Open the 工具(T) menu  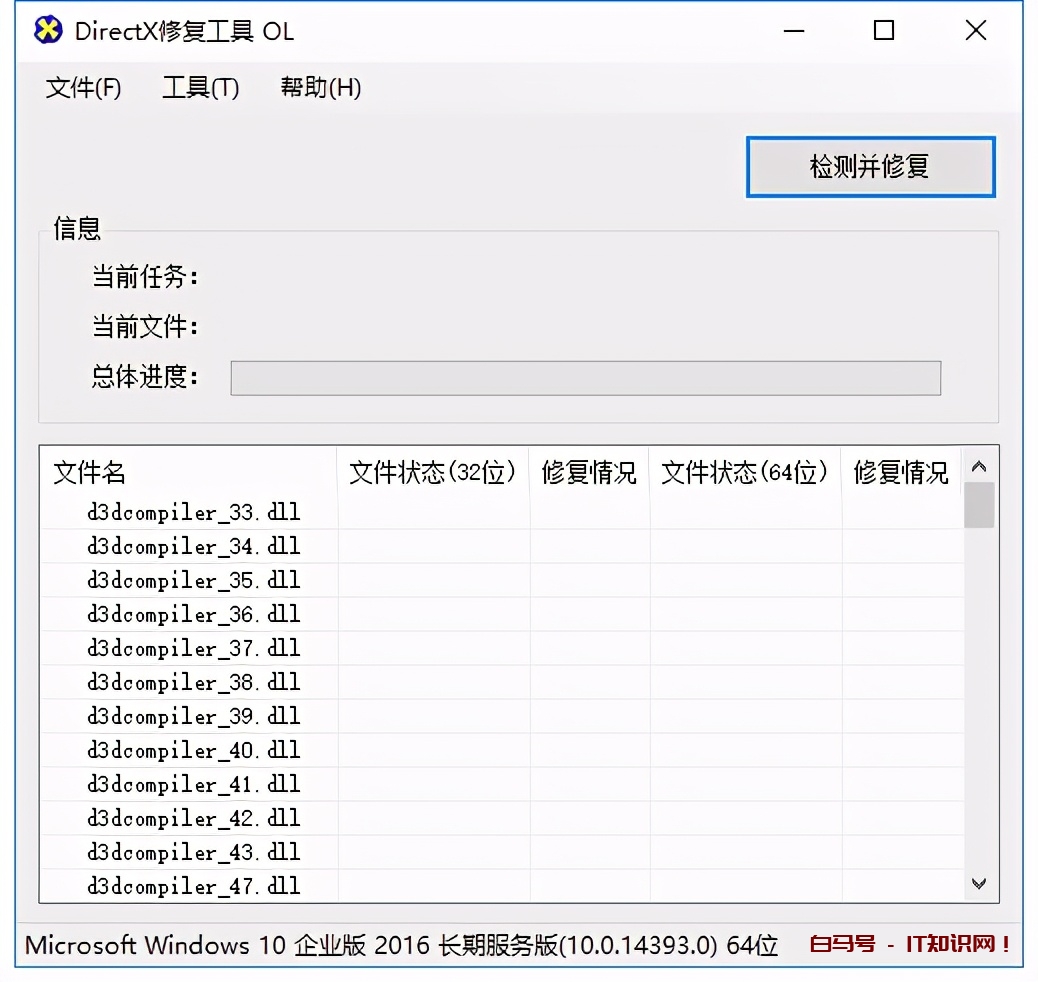[x=200, y=88]
